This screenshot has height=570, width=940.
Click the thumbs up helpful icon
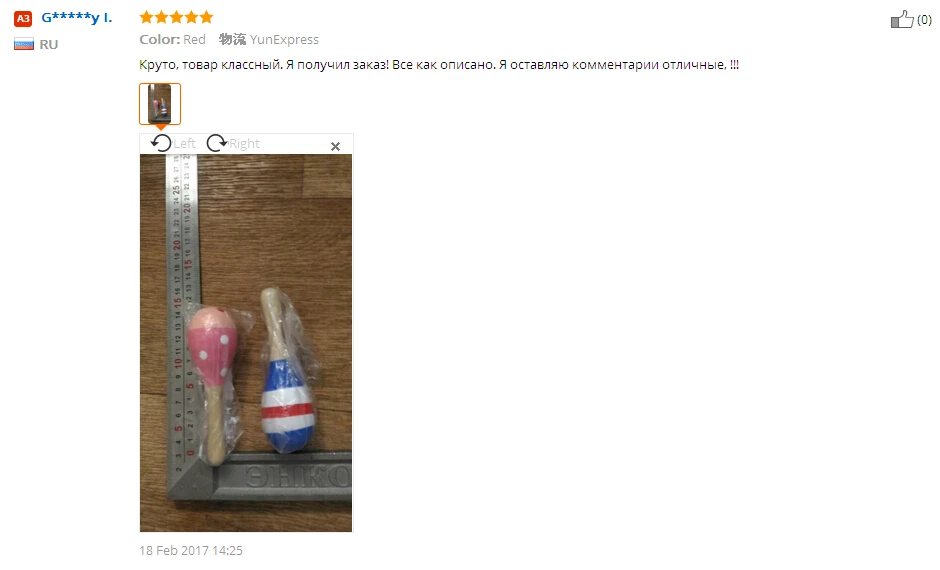902,19
